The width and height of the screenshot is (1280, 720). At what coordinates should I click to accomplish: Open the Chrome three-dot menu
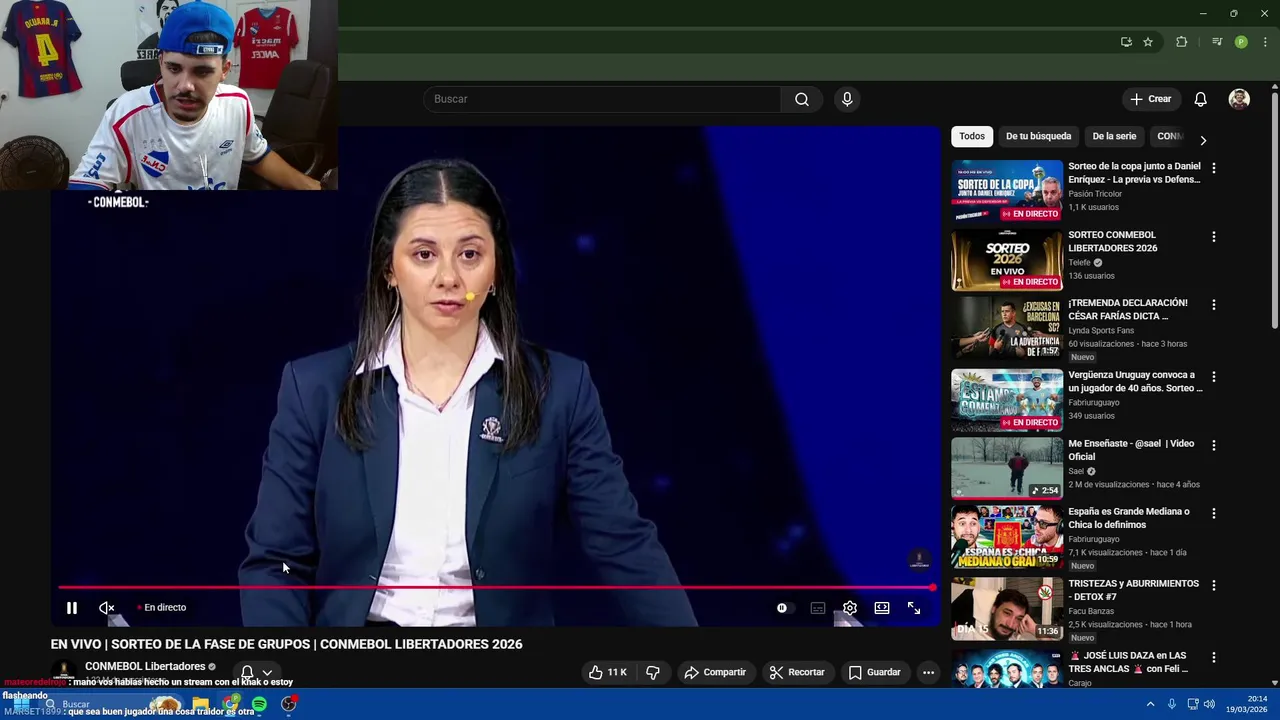click(1265, 42)
